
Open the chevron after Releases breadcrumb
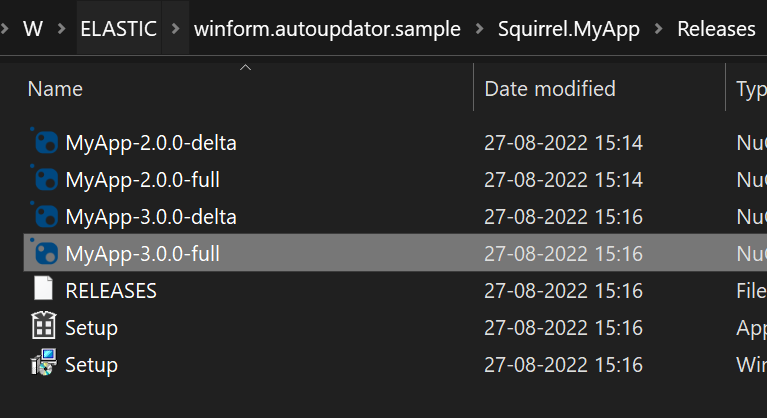pyautogui.click(x=763, y=29)
